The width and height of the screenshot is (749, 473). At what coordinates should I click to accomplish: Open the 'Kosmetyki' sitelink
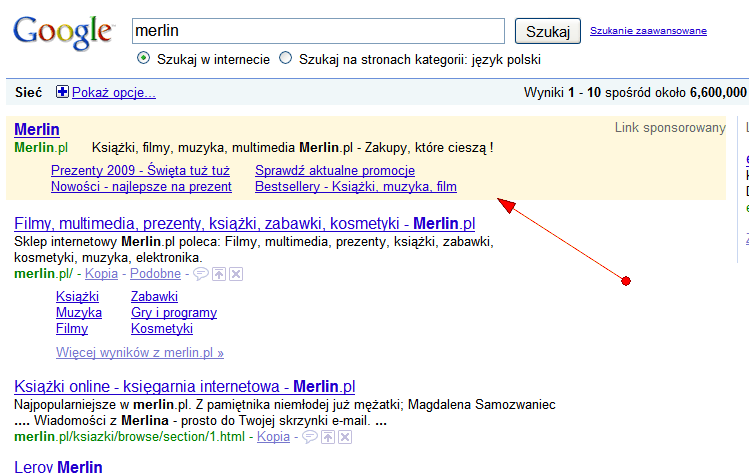tap(162, 329)
